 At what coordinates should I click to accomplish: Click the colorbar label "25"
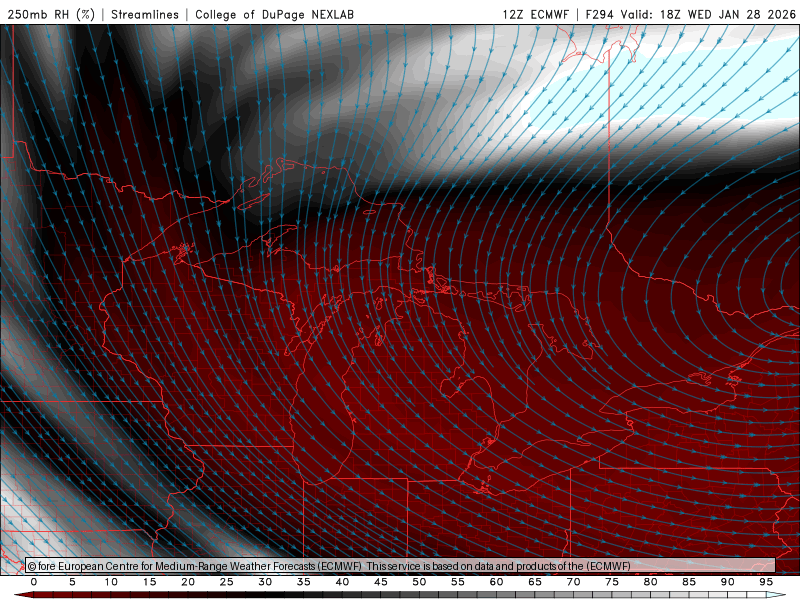click(x=227, y=582)
